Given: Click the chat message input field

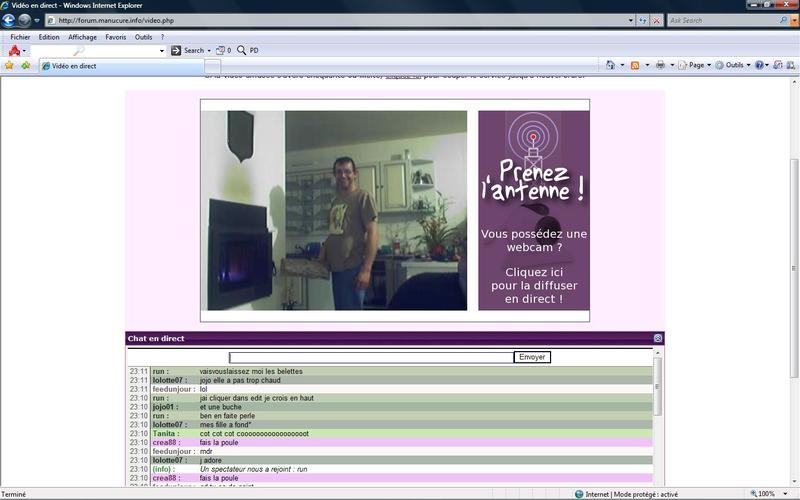Looking at the screenshot, I should pyautogui.click(x=371, y=357).
